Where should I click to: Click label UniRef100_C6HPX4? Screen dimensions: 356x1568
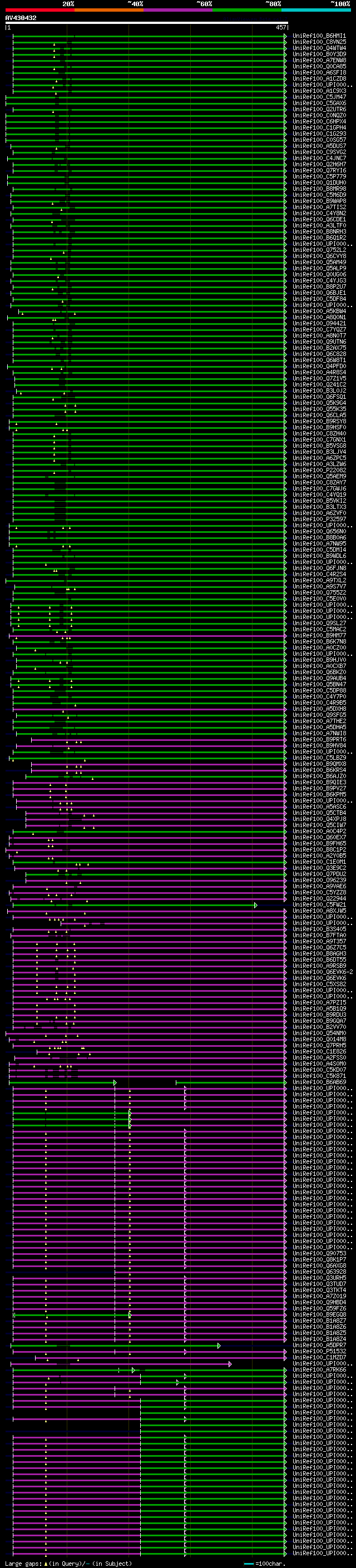(x=319, y=122)
